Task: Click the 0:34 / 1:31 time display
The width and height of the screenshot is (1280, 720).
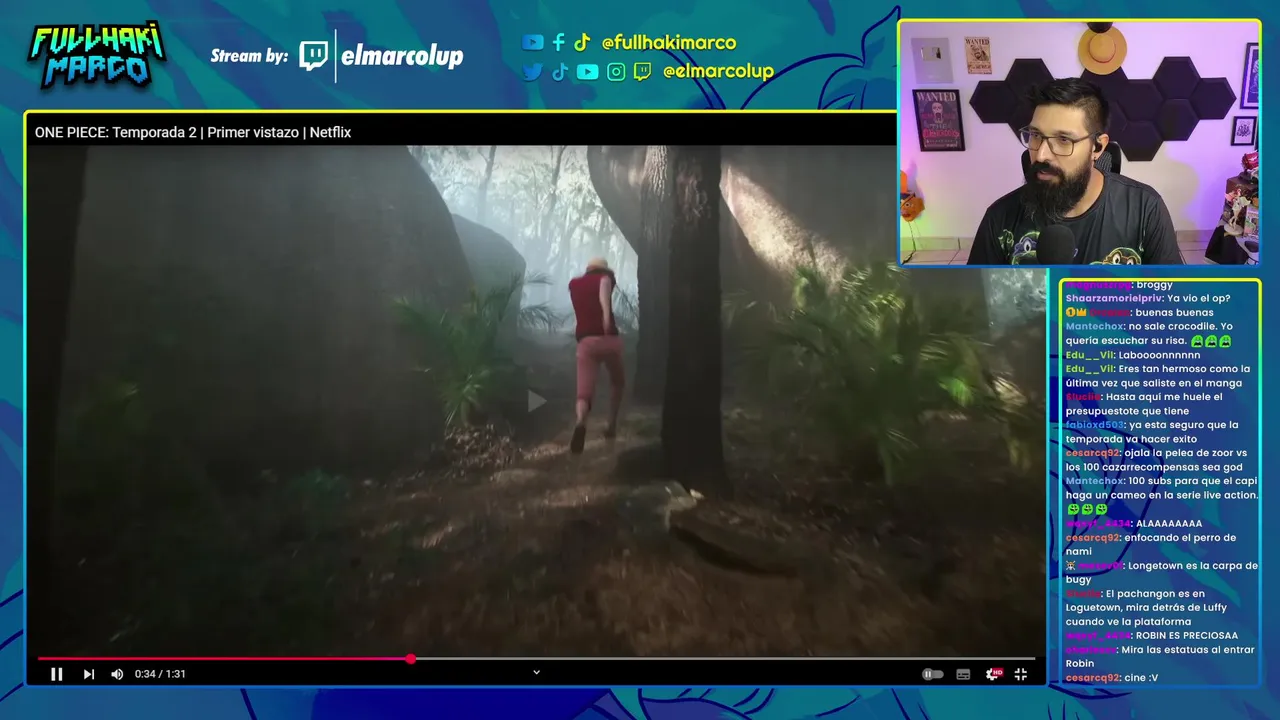Action: (x=160, y=674)
